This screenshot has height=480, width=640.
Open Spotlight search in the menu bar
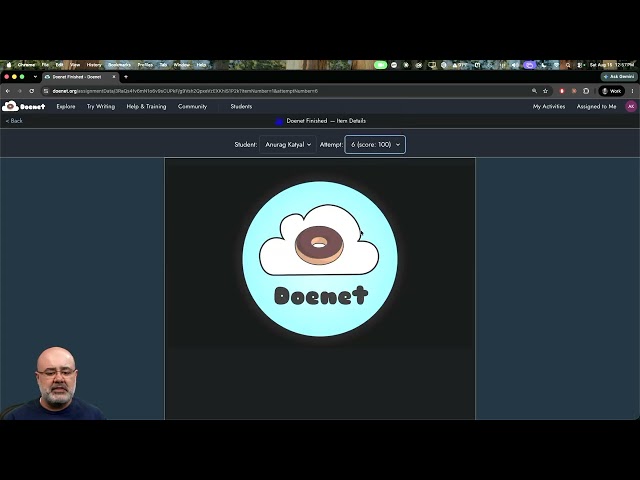(568, 65)
